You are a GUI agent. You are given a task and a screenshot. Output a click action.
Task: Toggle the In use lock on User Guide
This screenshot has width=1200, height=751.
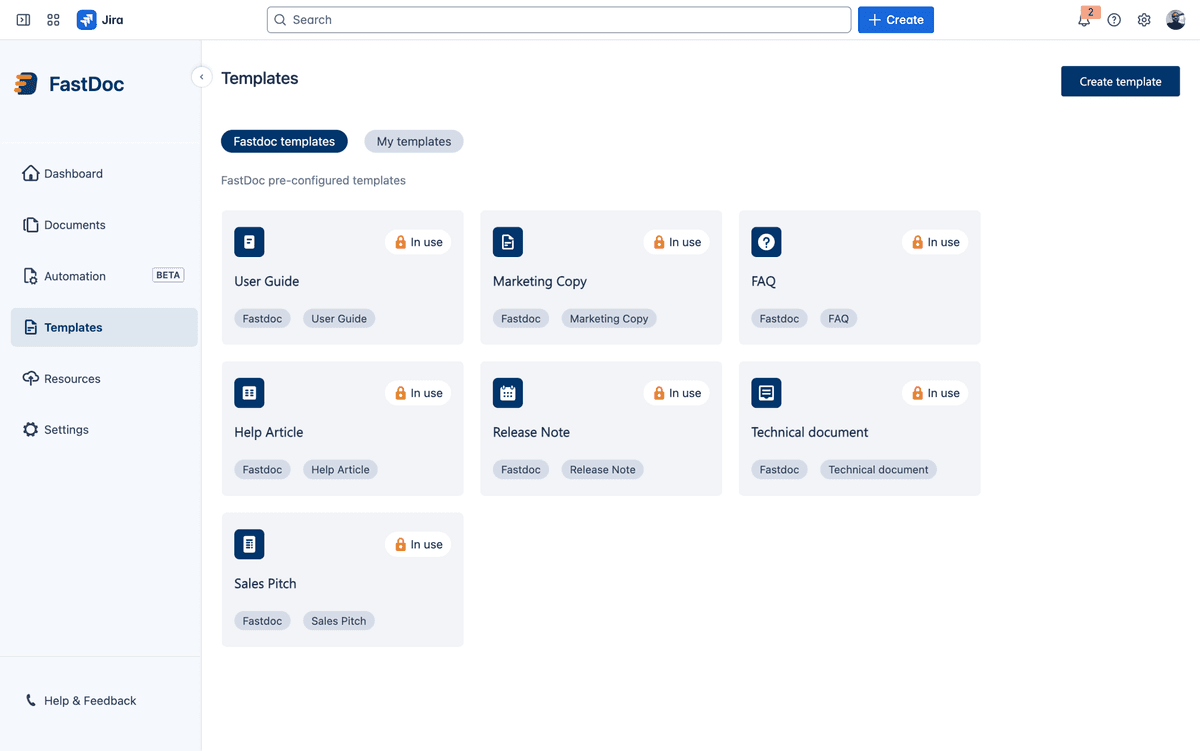pos(417,241)
